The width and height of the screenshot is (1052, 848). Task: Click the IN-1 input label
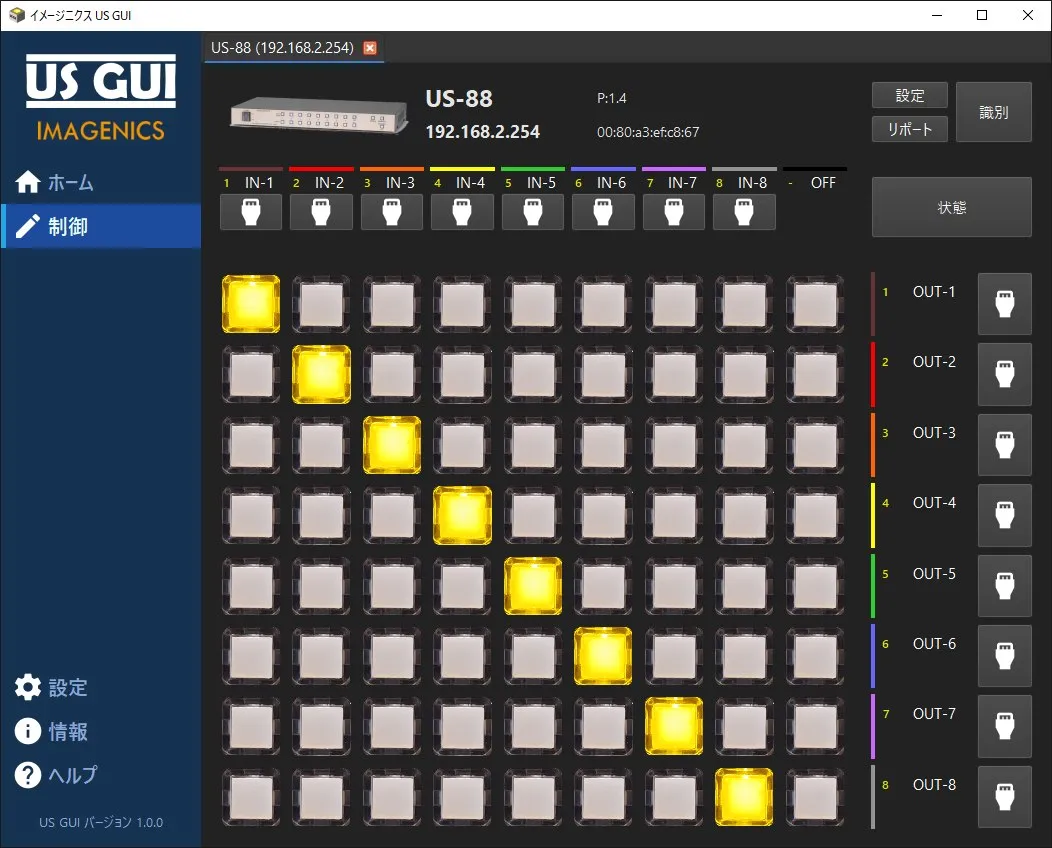259,182
